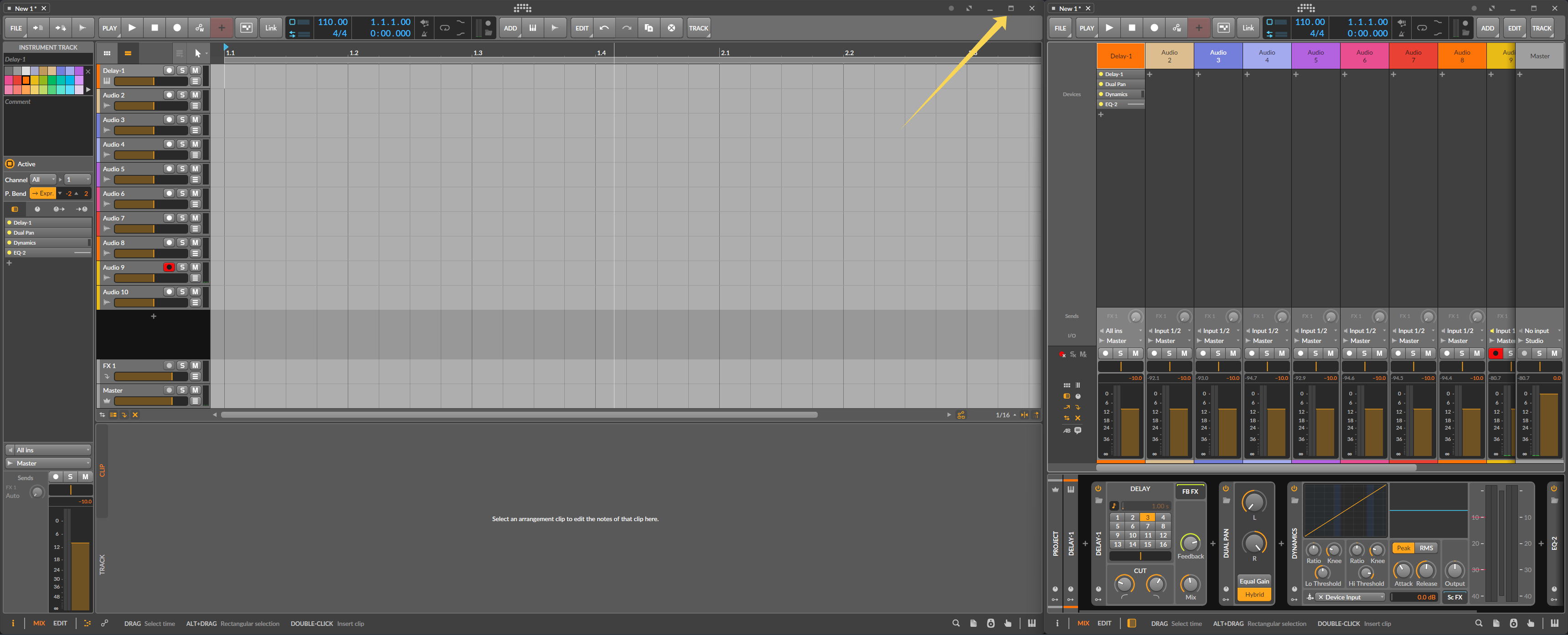
Task: Open the FILE menu in left window
Action: 16,28
